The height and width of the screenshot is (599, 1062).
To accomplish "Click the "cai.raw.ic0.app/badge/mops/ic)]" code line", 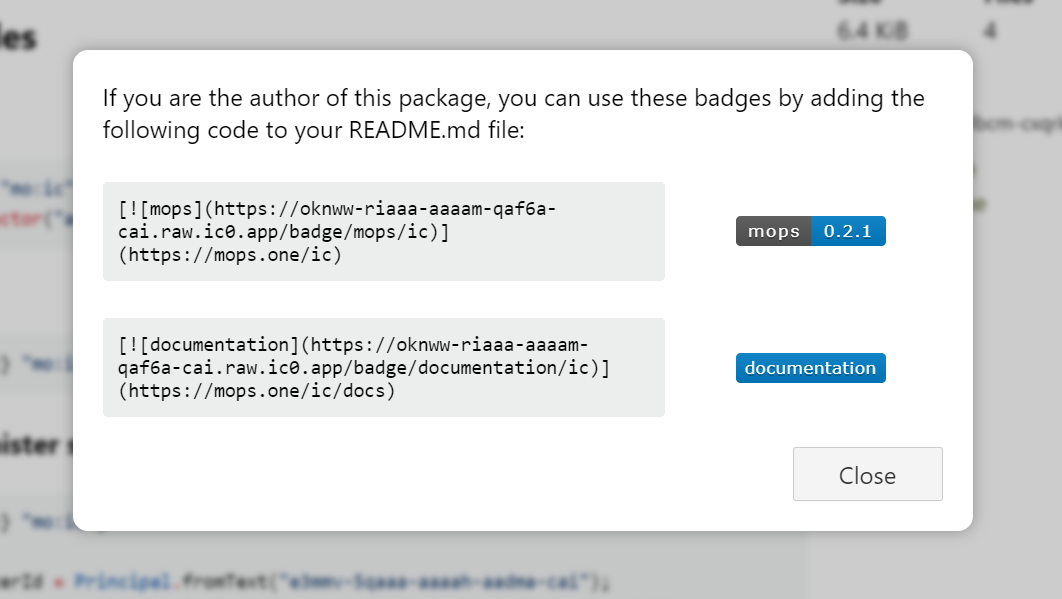I will 283,232.
